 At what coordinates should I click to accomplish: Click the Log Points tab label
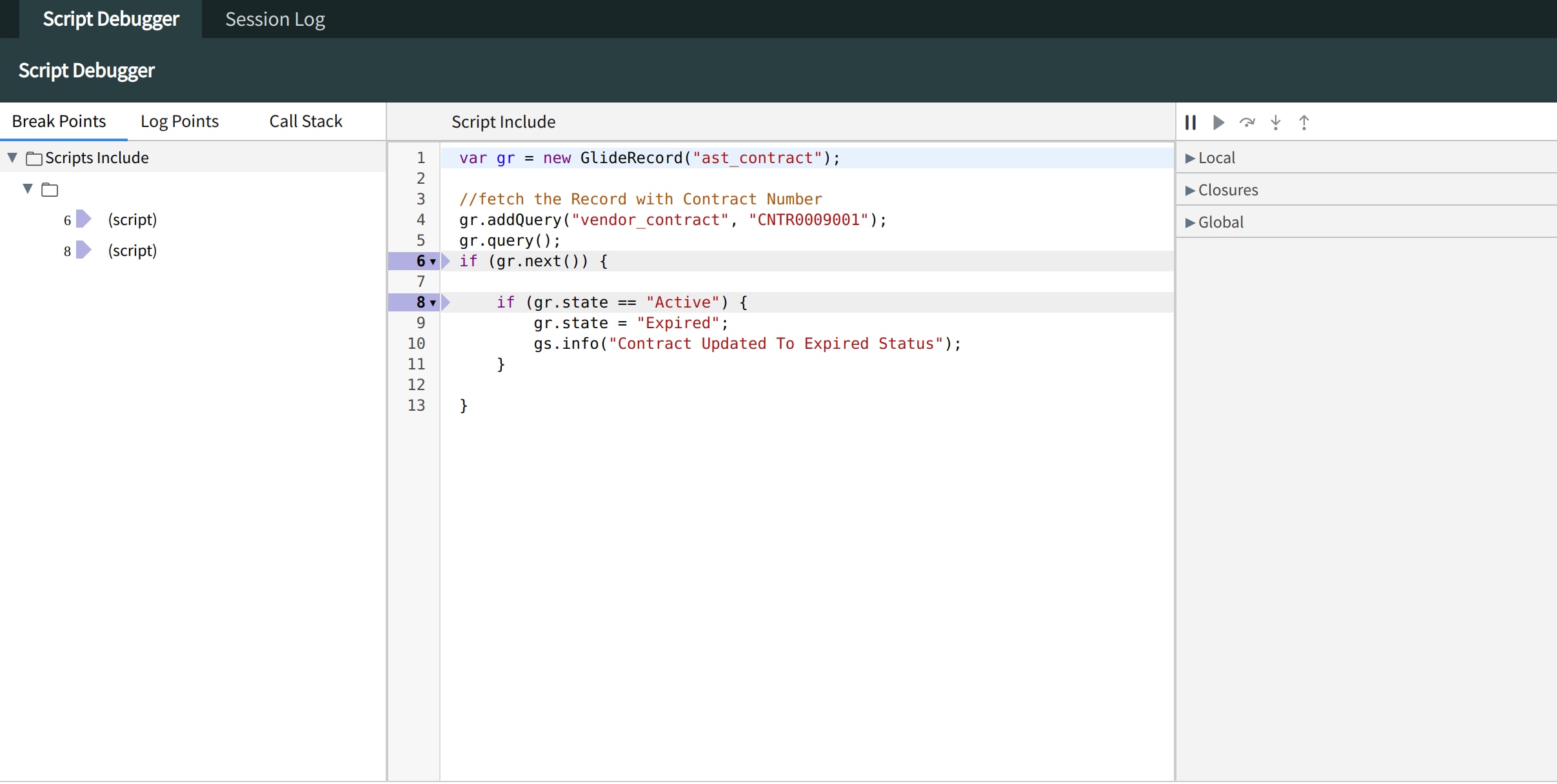(179, 121)
